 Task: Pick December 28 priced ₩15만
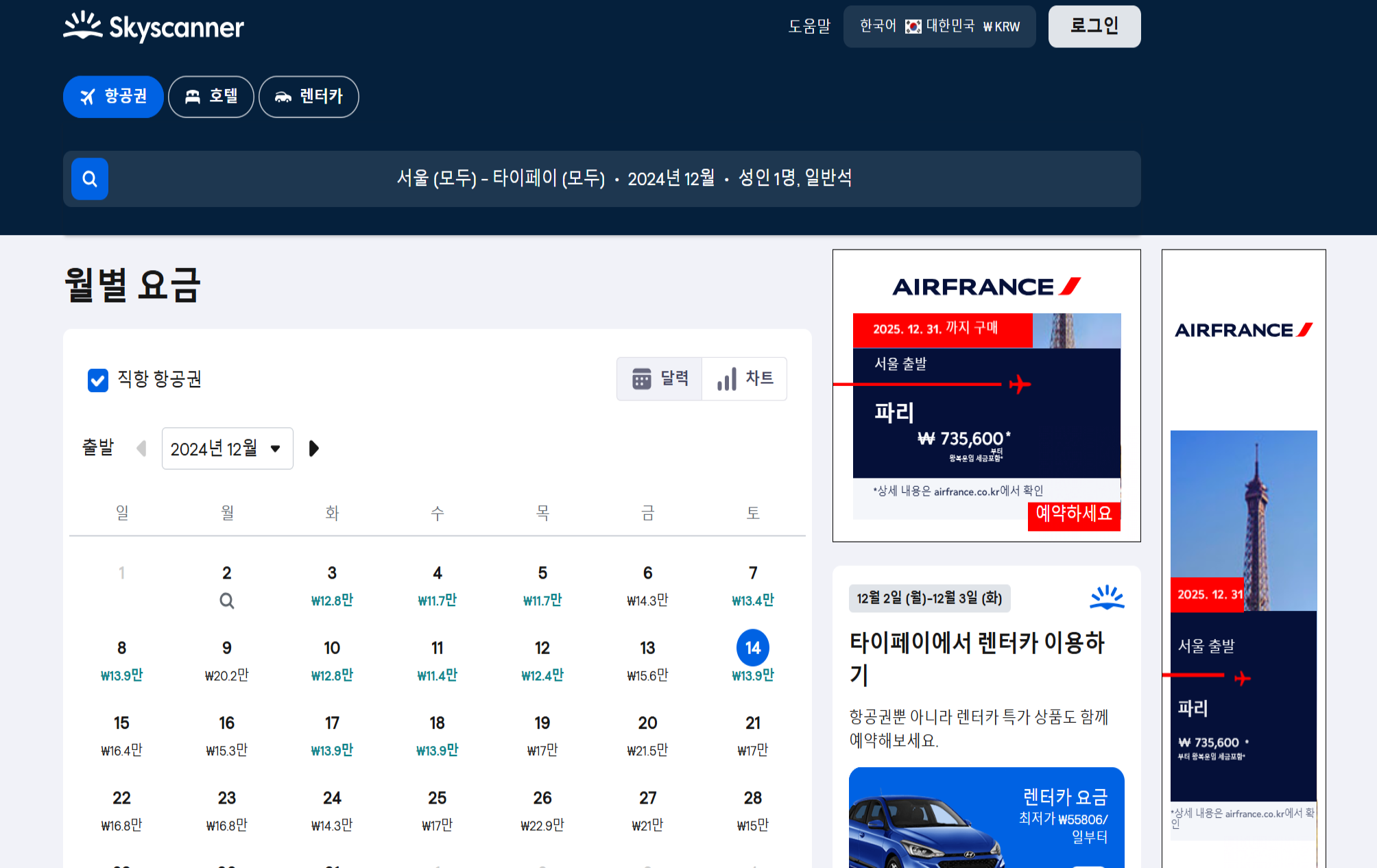point(753,811)
